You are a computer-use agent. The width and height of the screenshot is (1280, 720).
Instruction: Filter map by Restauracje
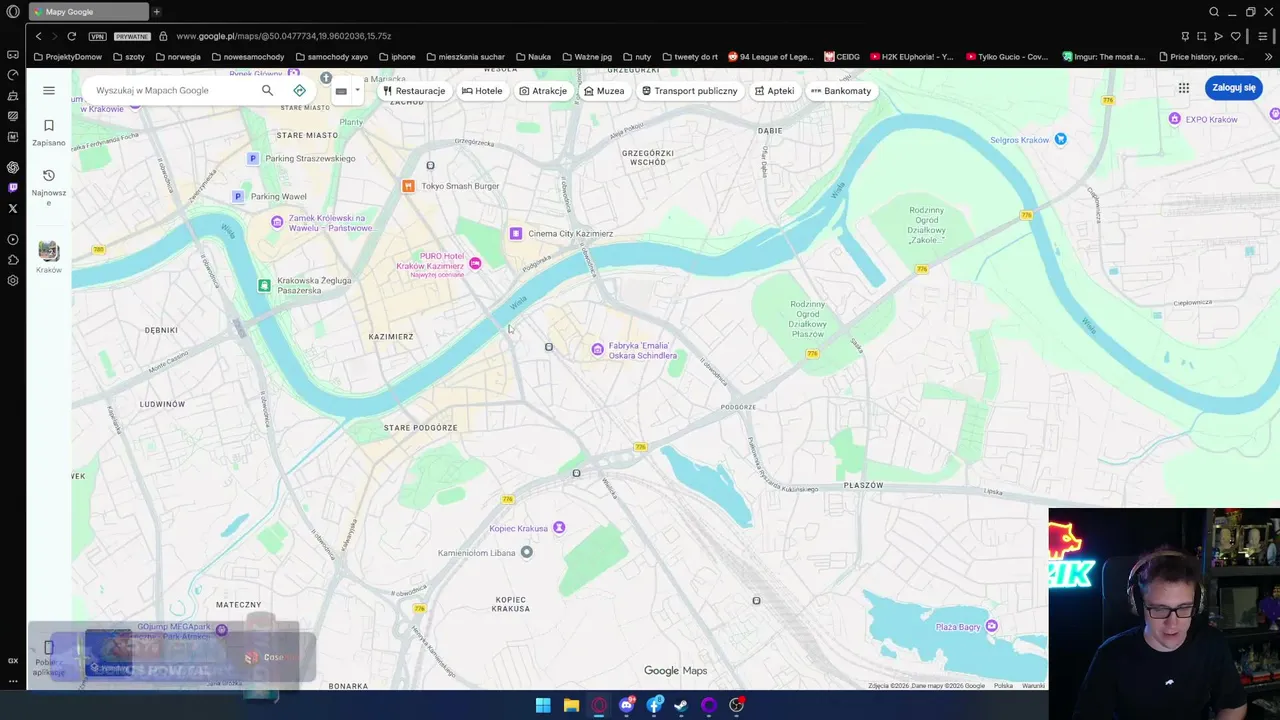[x=414, y=91]
